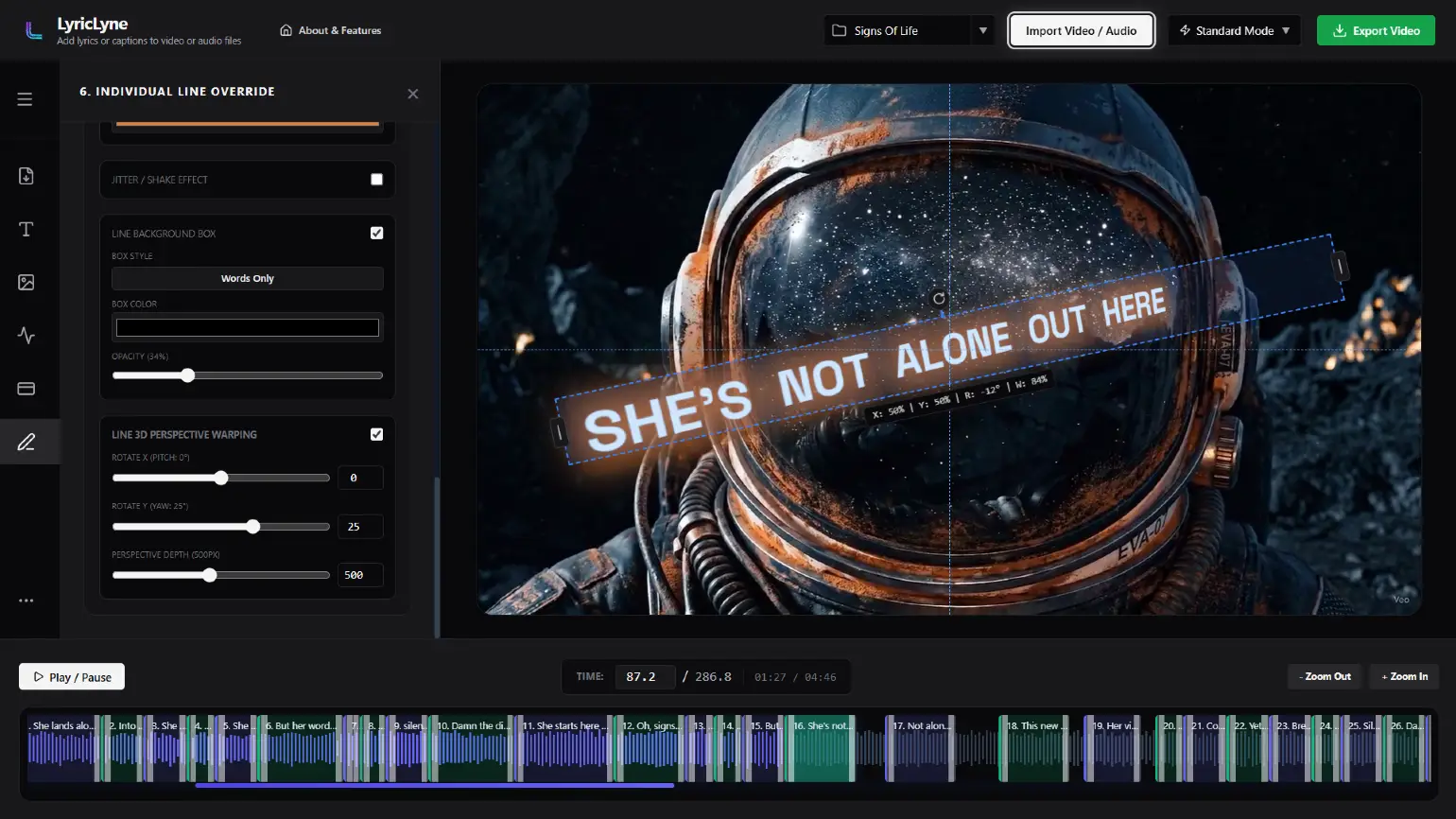This screenshot has width=1456, height=819.
Task: Disable the Line Background Box checkbox
Action: coord(376,233)
